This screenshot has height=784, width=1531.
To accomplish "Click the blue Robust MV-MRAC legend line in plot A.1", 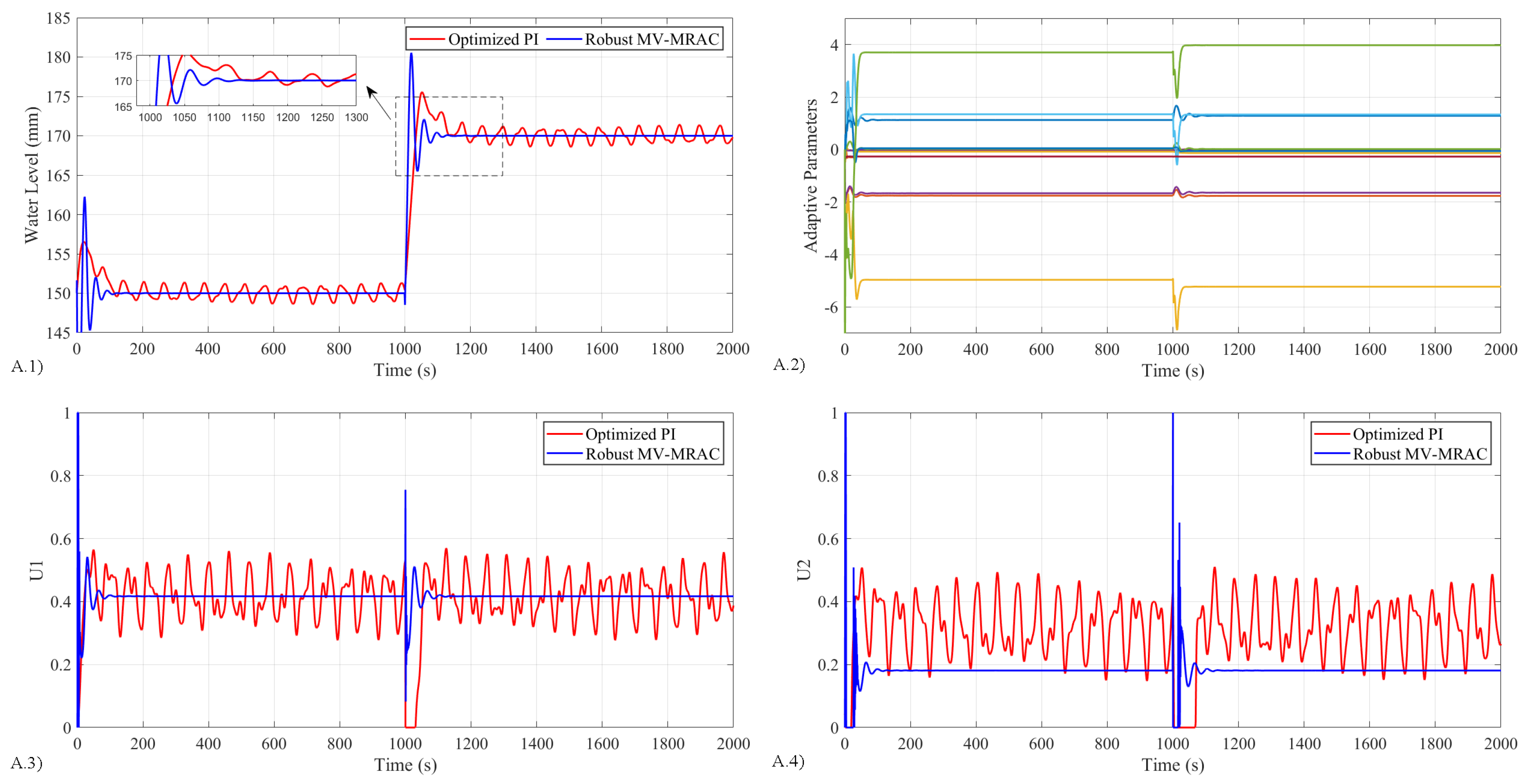I will (564, 39).
